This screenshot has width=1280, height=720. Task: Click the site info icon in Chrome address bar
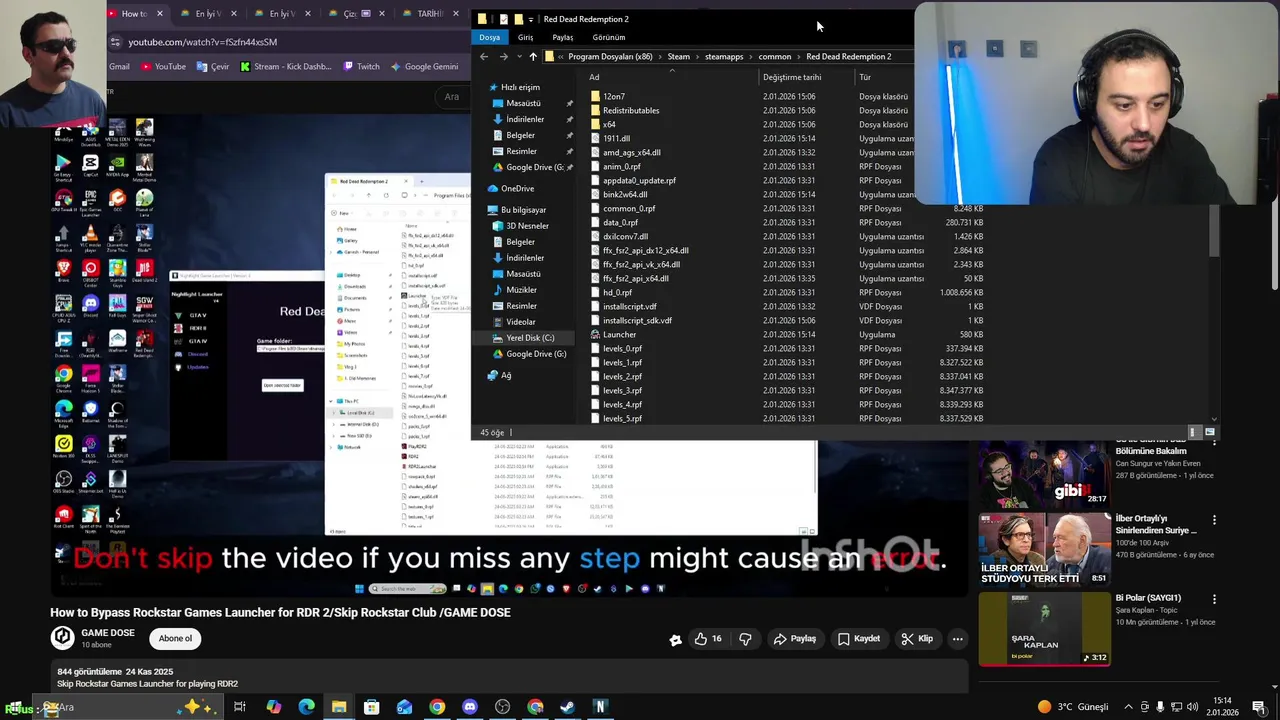point(116,42)
